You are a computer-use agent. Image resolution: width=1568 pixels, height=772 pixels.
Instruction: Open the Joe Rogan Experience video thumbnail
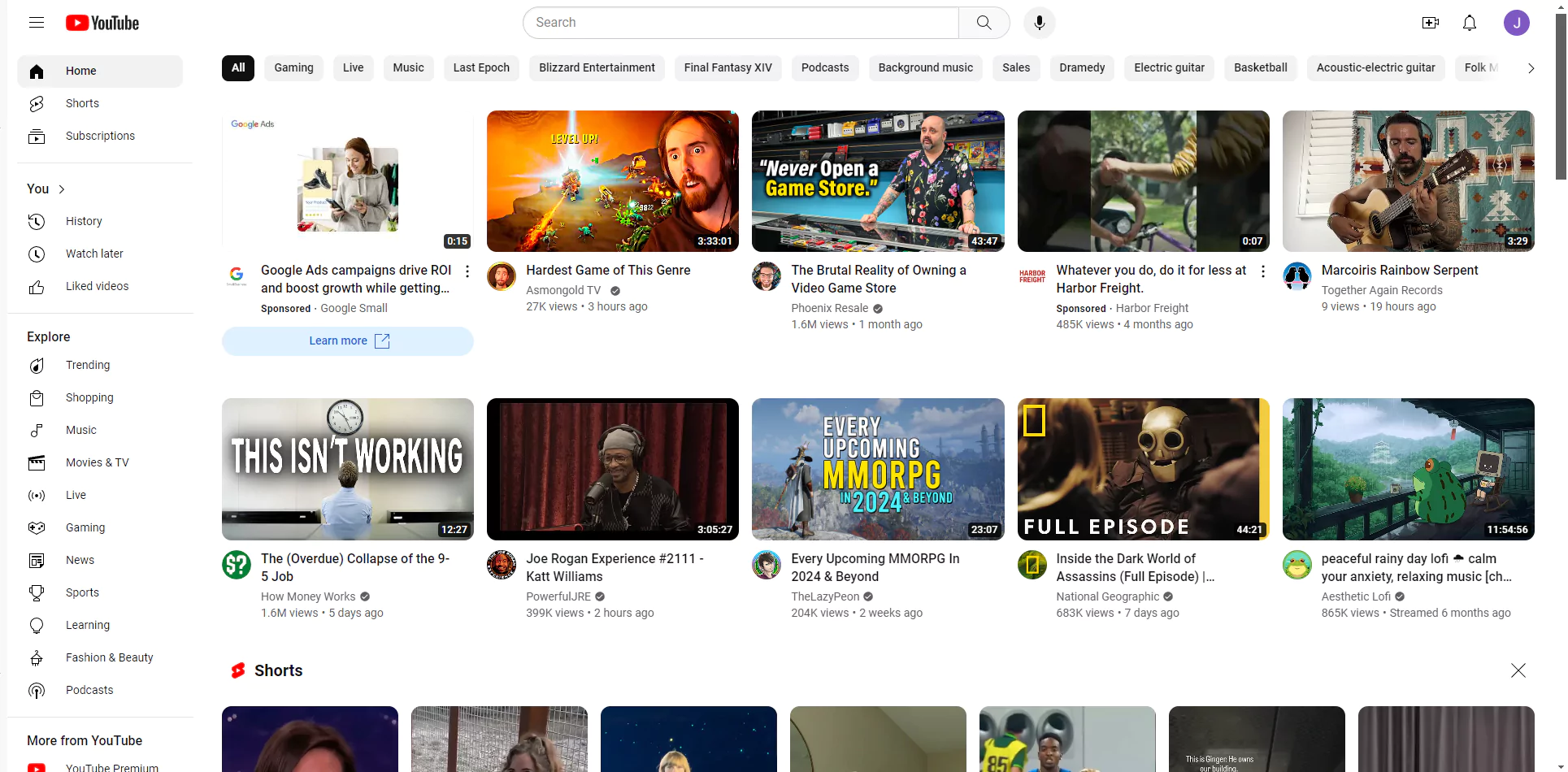(612, 469)
